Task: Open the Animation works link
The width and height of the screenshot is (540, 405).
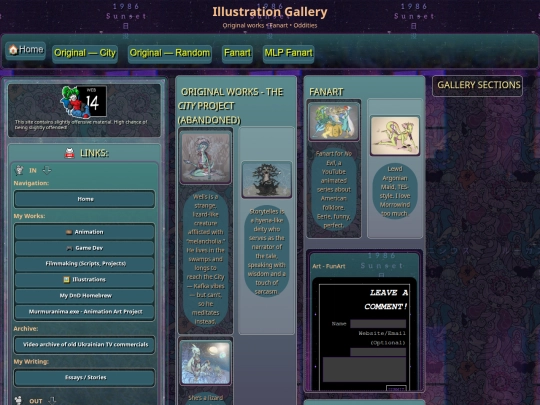Action: (x=85, y=232)
